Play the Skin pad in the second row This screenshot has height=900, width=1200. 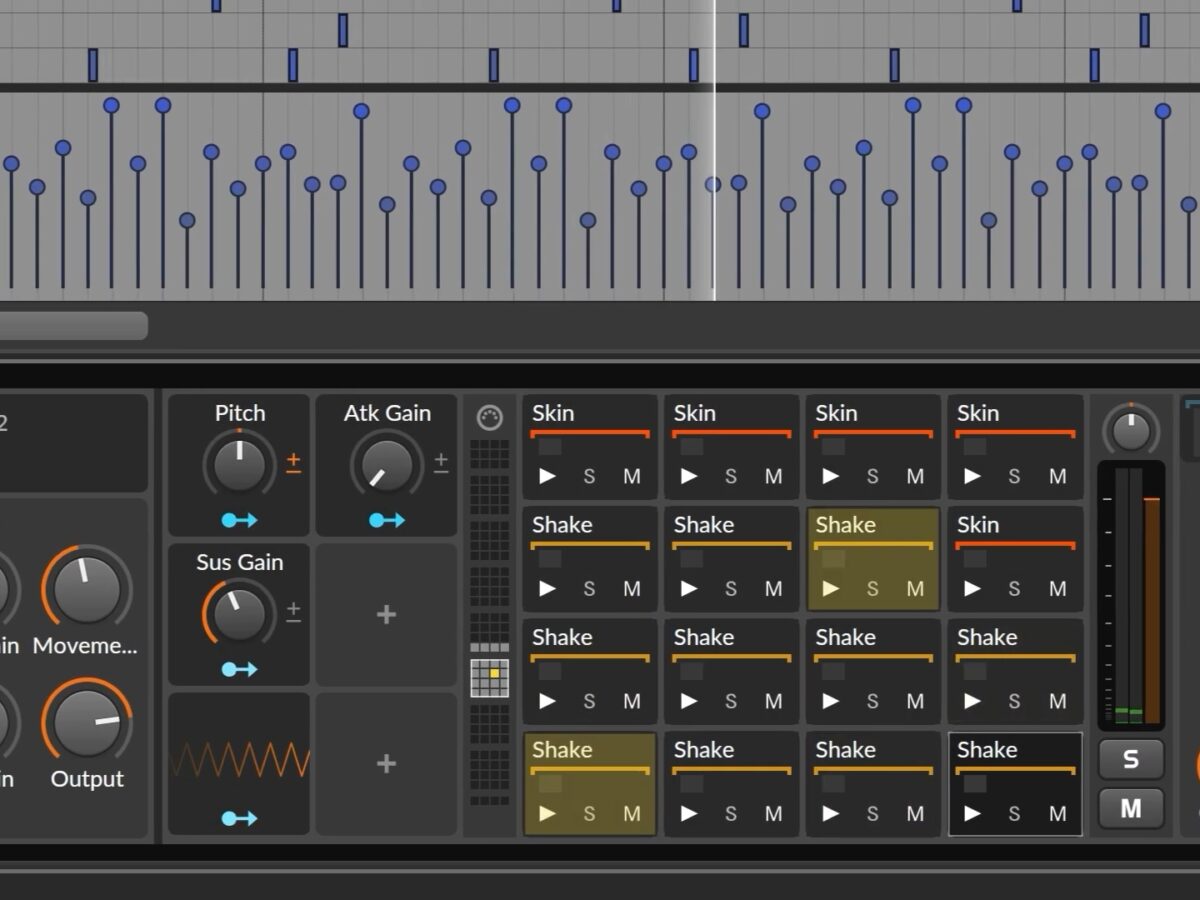click(x=972, y=589)
